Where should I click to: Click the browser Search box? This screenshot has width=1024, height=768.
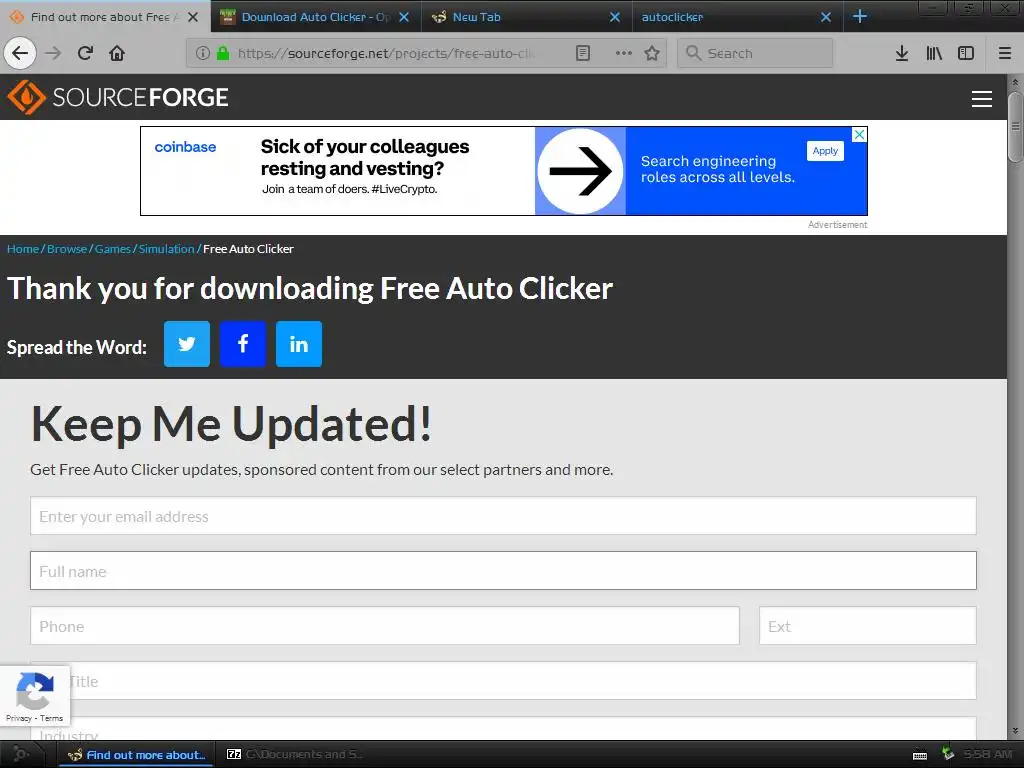(x=755, y=53)
